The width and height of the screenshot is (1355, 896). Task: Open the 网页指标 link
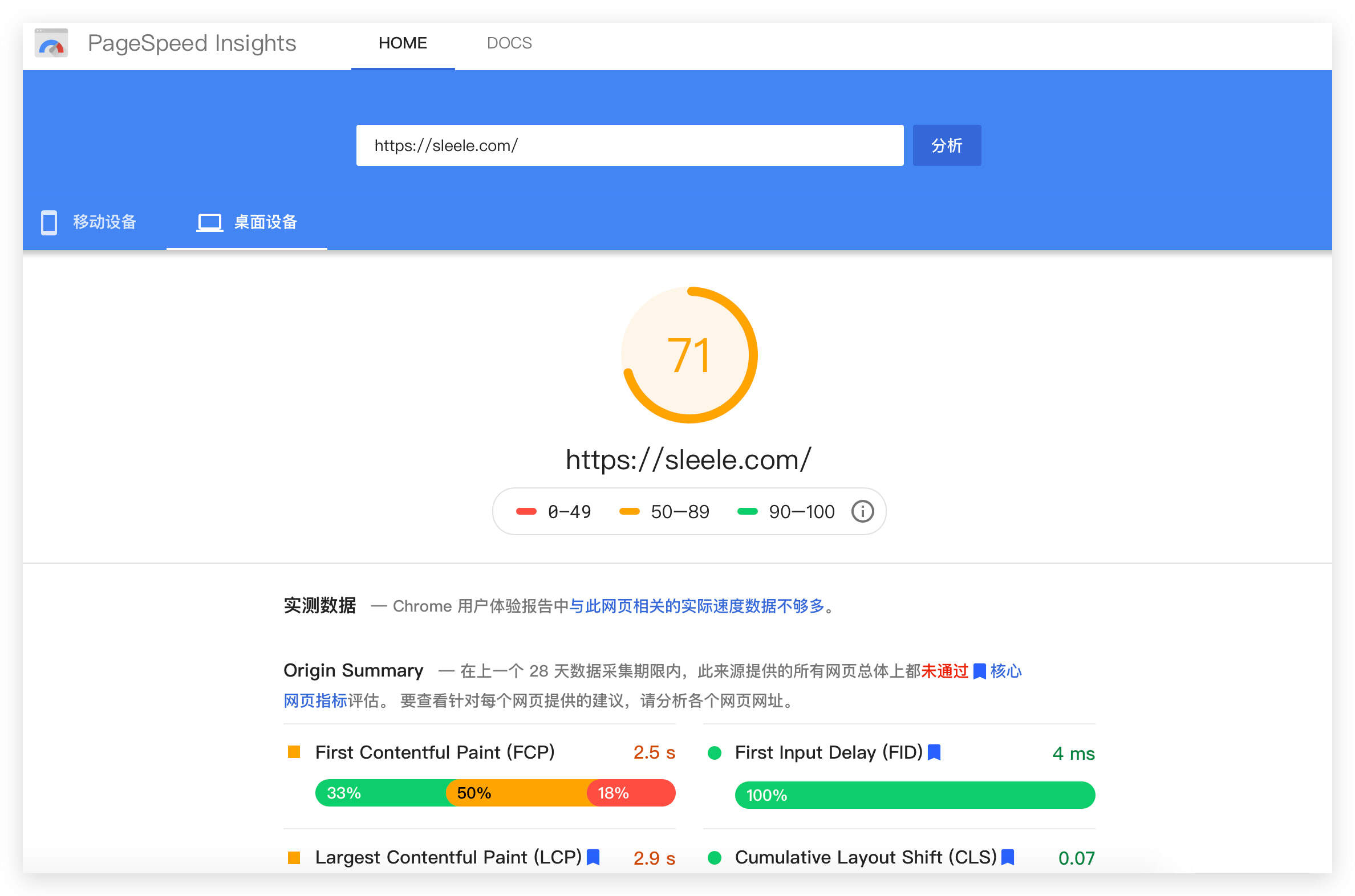coord(315,700)
